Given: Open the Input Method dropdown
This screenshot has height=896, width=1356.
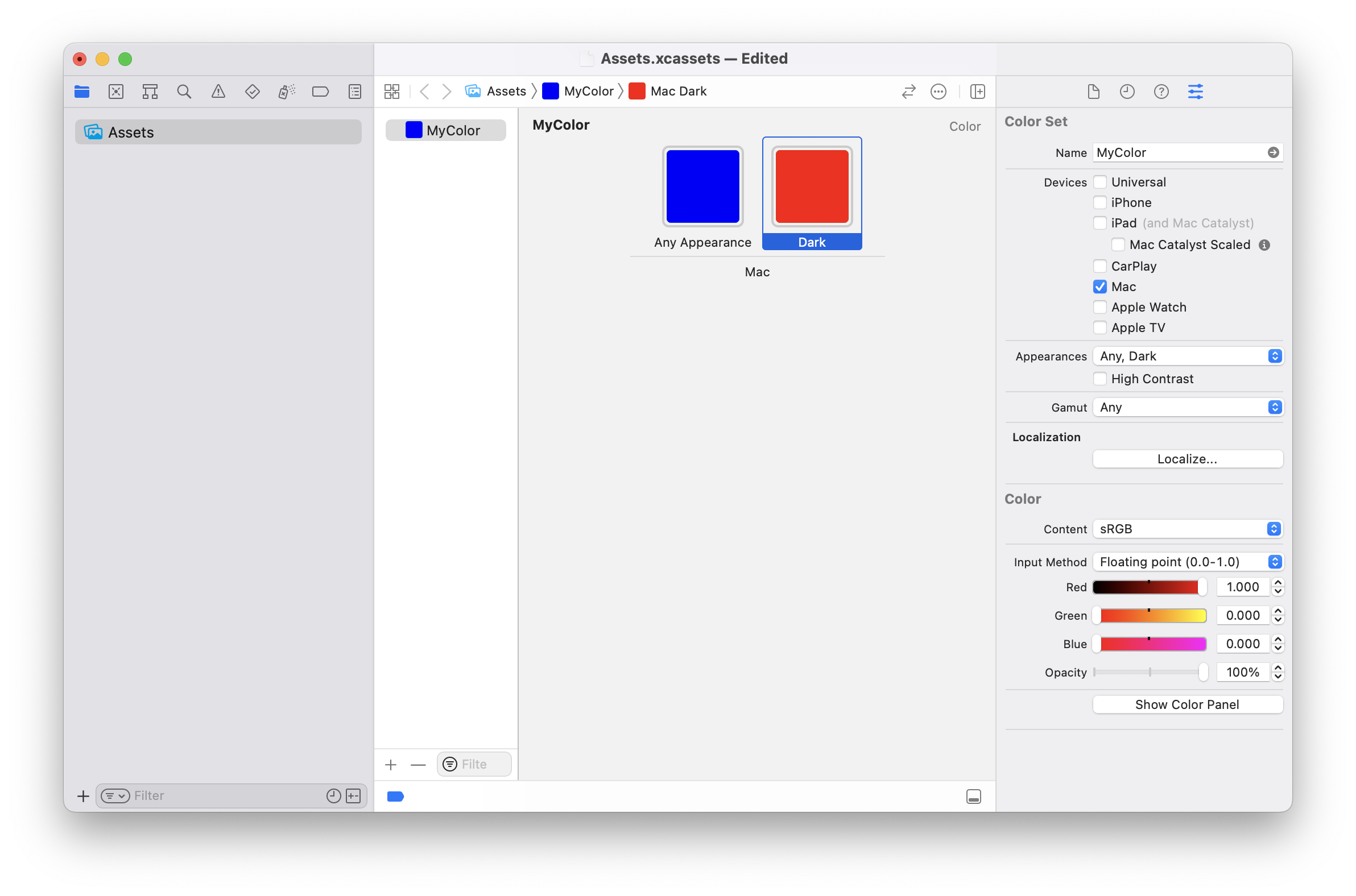Looking at the screenshot, I should tap(1188, 562).
